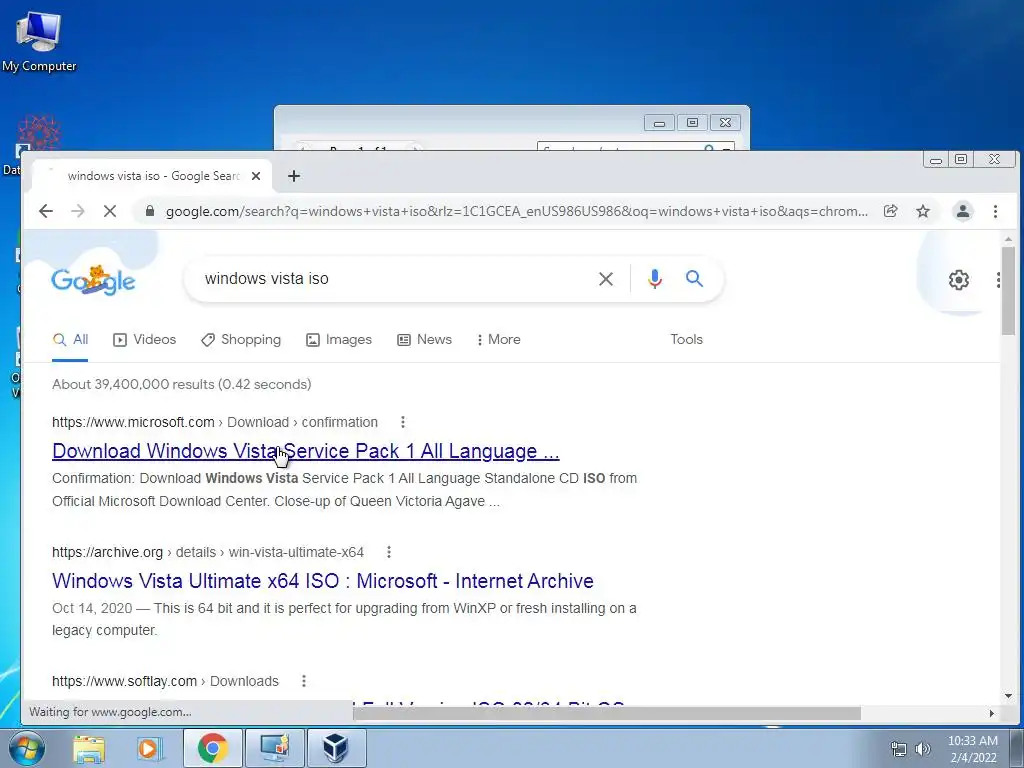1024x768 pixels.
Task: Click the scroll up arrow
Action: [x=1008, y=239]
